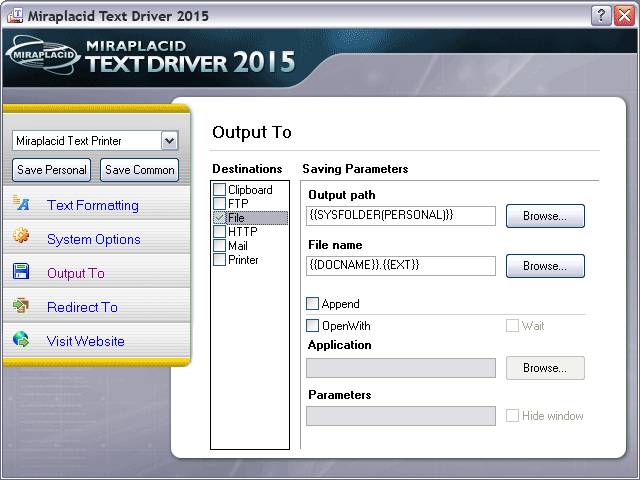640x480 pixels.
Task: Open System Options section
Action: [x=93, y=239]
